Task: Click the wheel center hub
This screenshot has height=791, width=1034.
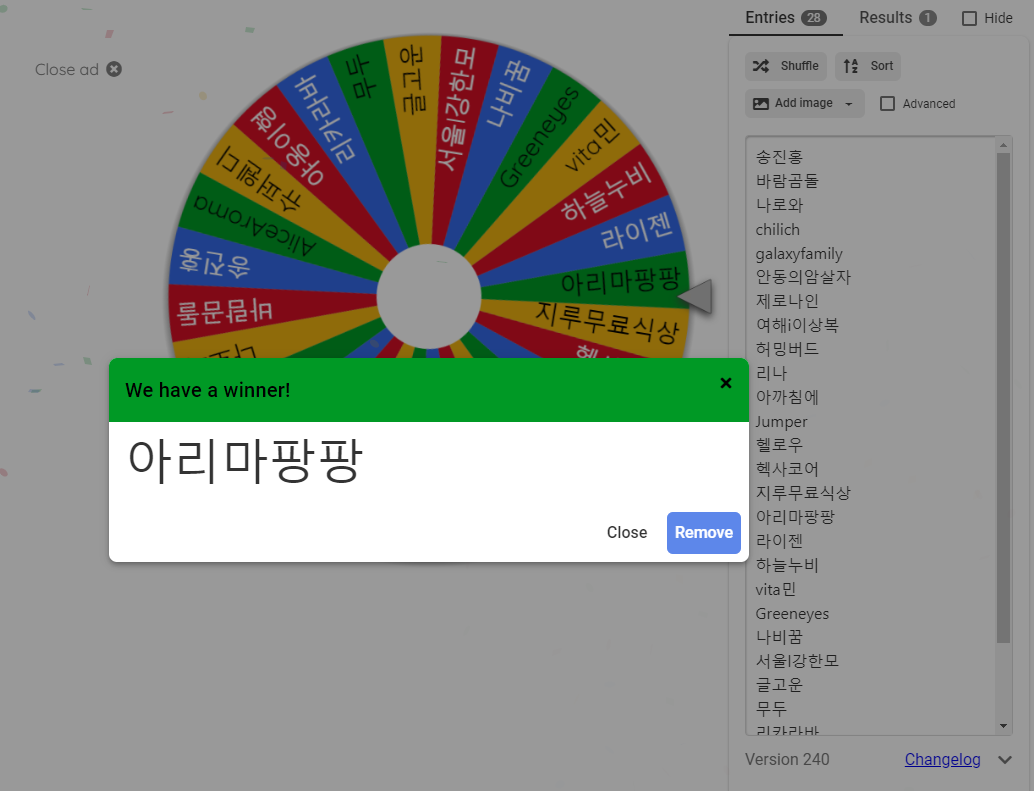Action: pos(429,297)
